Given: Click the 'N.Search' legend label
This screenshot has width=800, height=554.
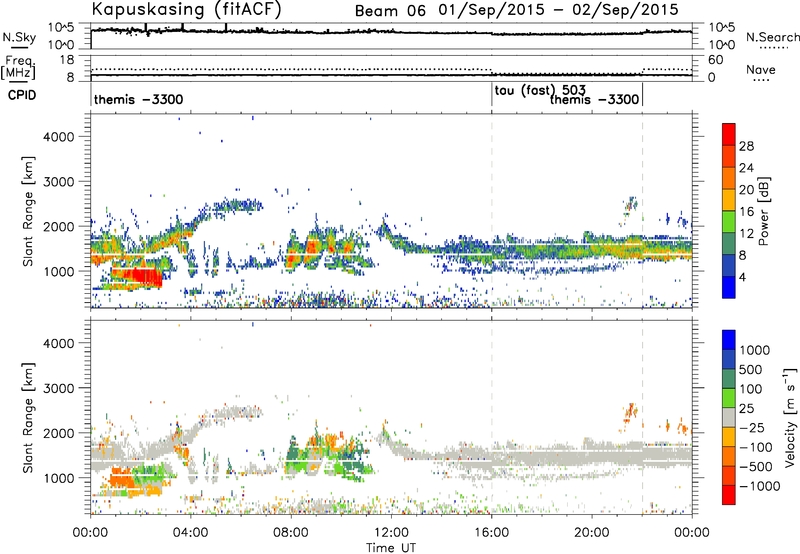Looking at the screenshot, I should pos(773,37).
